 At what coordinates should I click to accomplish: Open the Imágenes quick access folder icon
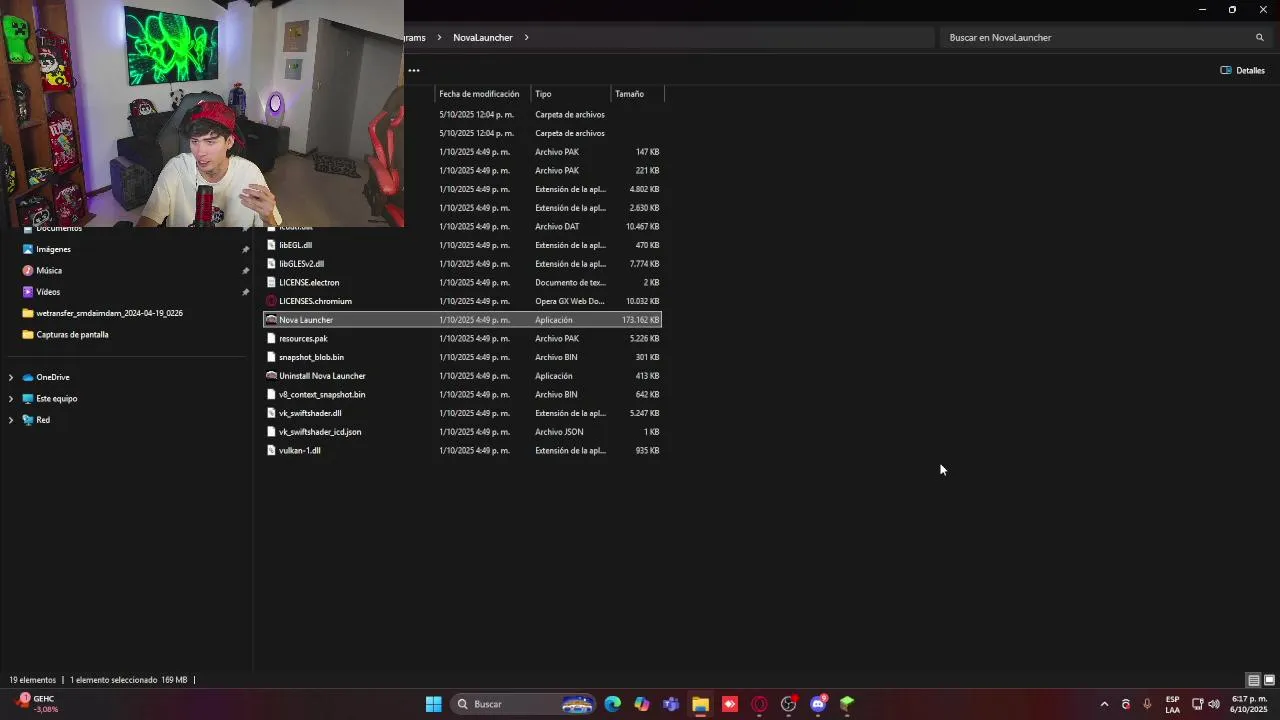pyautogui.click(x=28, y=249)
